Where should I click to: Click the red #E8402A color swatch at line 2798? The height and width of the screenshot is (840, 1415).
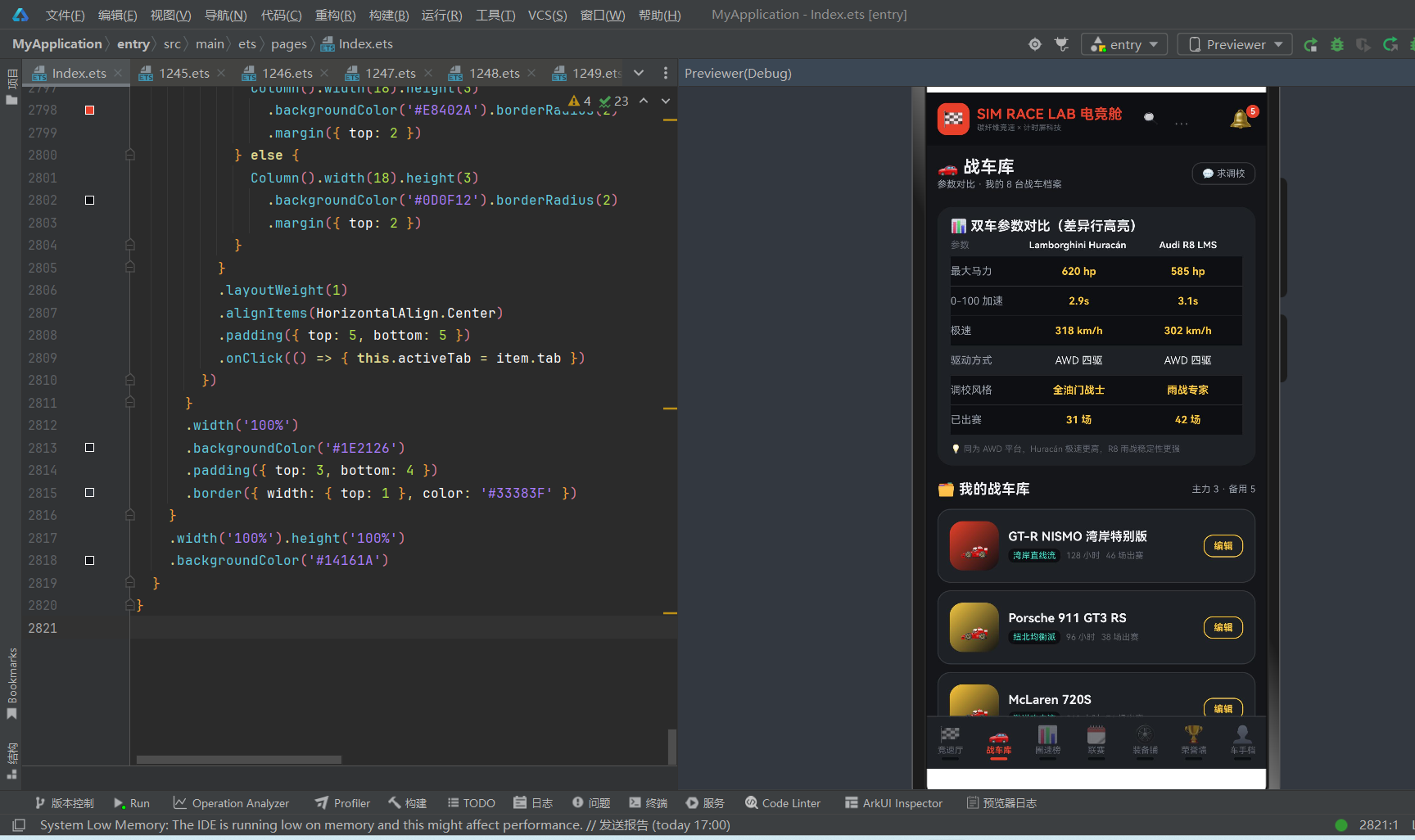(x=90, y=110)
